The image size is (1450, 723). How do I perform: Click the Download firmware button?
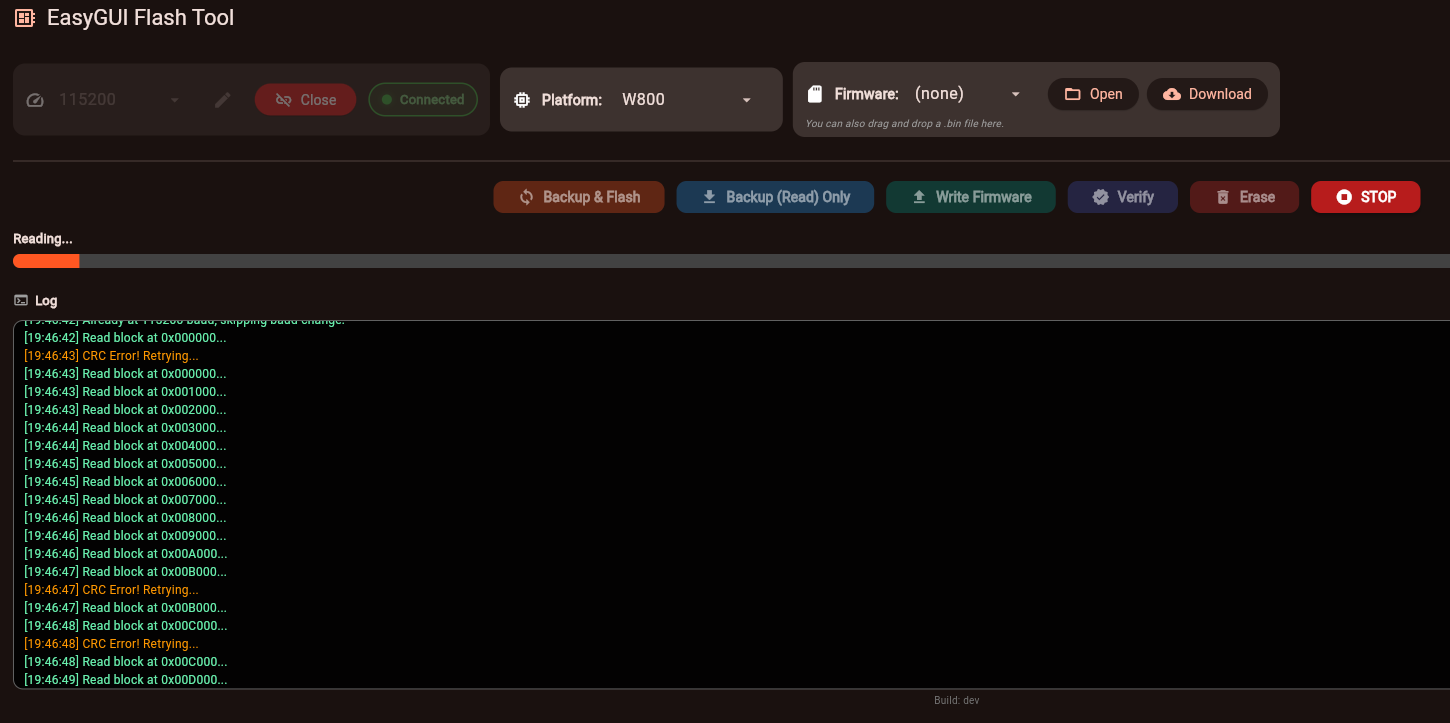point(1207,94)
